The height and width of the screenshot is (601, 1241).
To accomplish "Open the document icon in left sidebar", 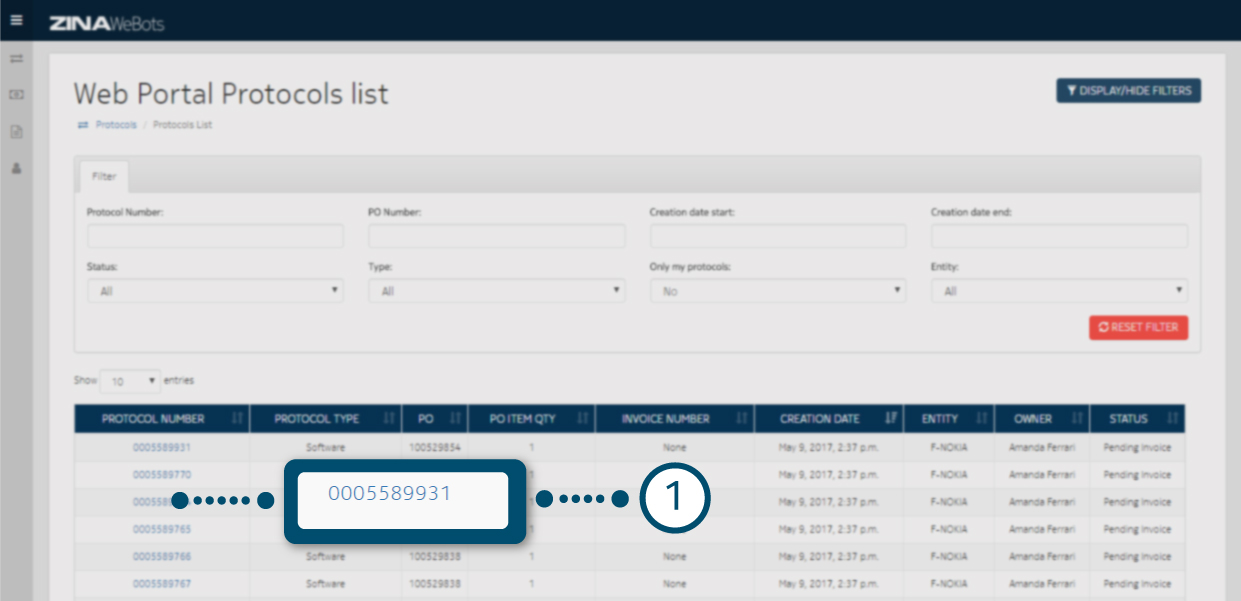I will click(x=16, y=131).
